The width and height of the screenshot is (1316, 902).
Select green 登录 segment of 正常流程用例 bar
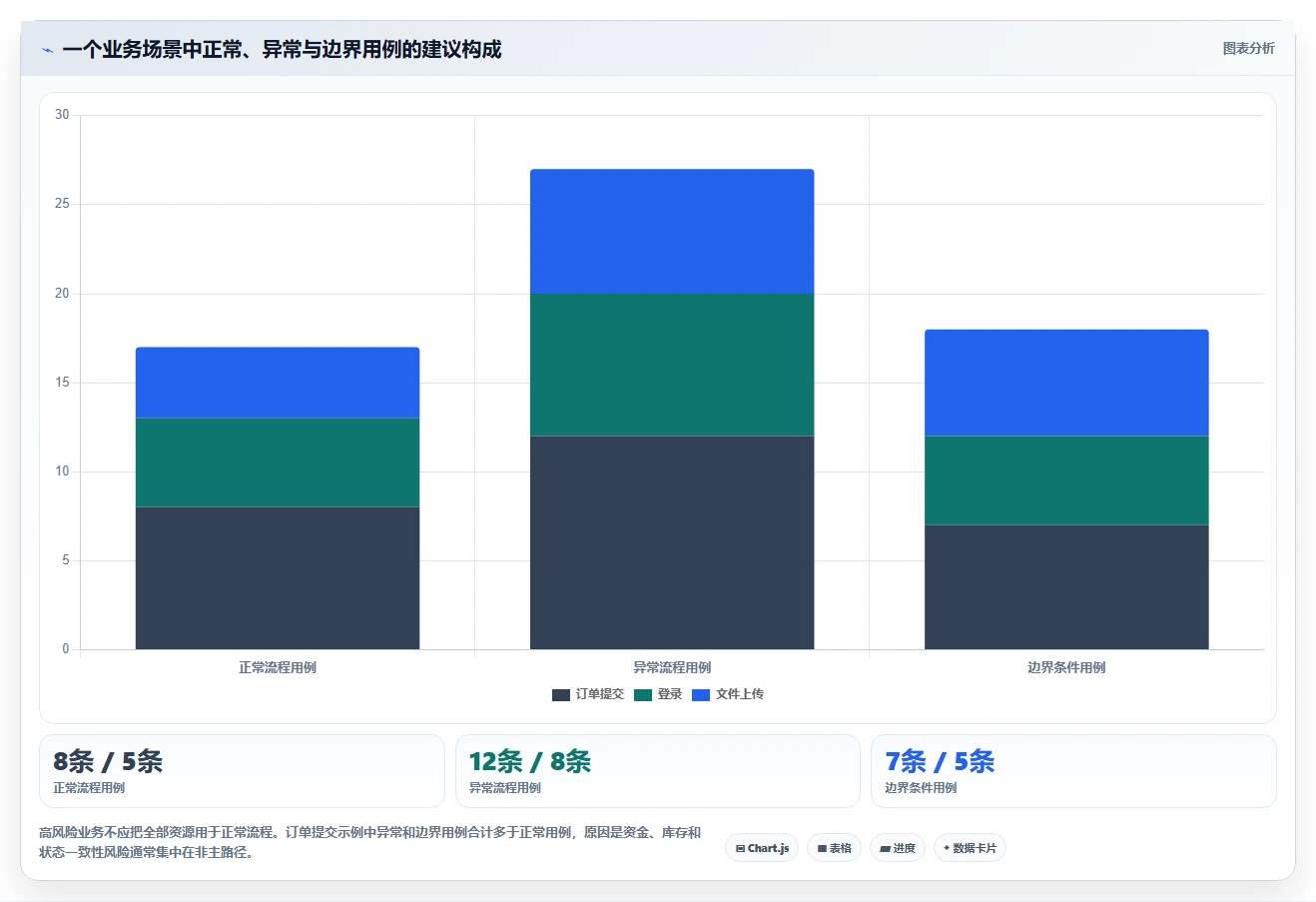tap(278, 462)
